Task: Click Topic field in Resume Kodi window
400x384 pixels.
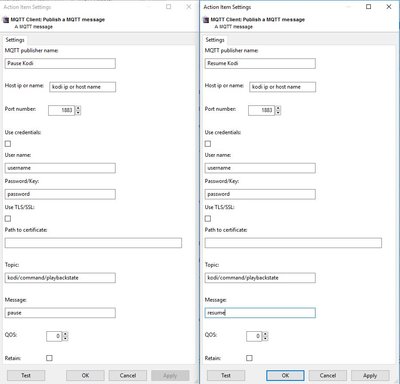Action: [260, 278]
